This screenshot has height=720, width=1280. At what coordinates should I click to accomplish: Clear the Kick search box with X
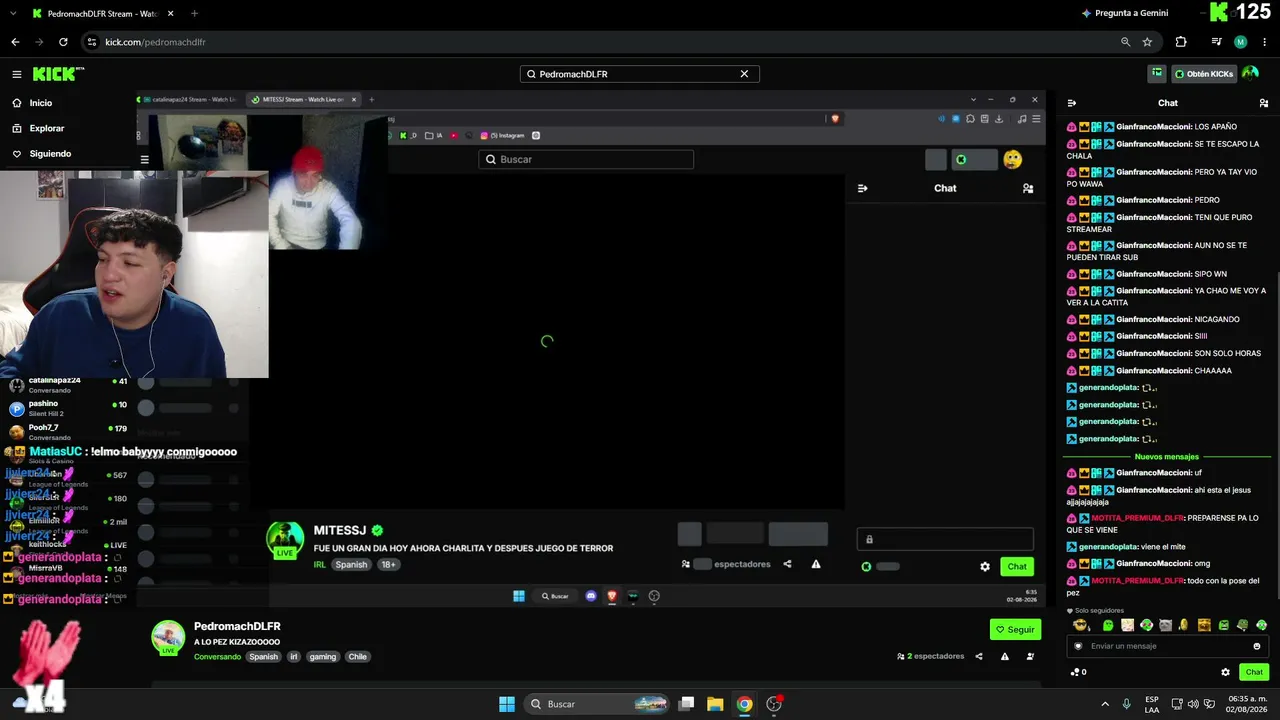click(x=744, y=74)
